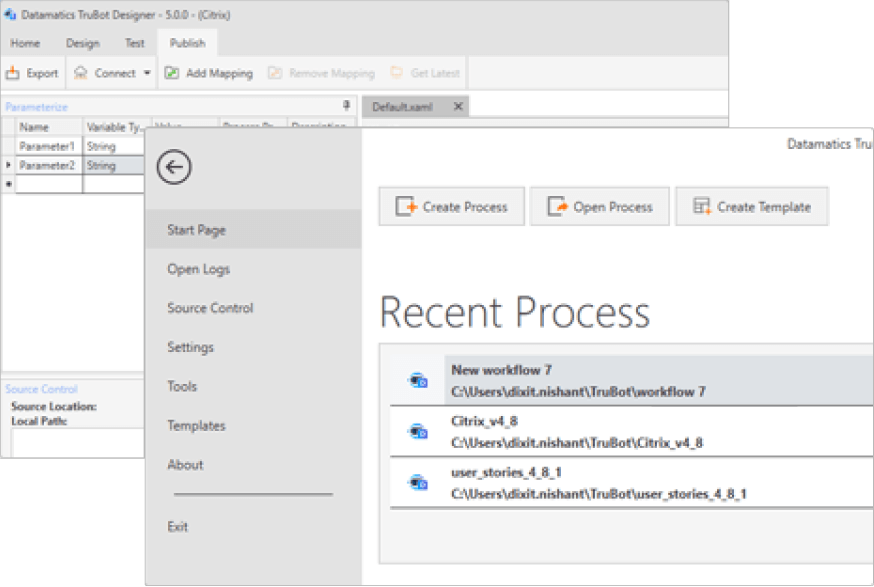Switch to the Design ribbon tab
This screenshot has height=587, width=874.
[82, 43]
